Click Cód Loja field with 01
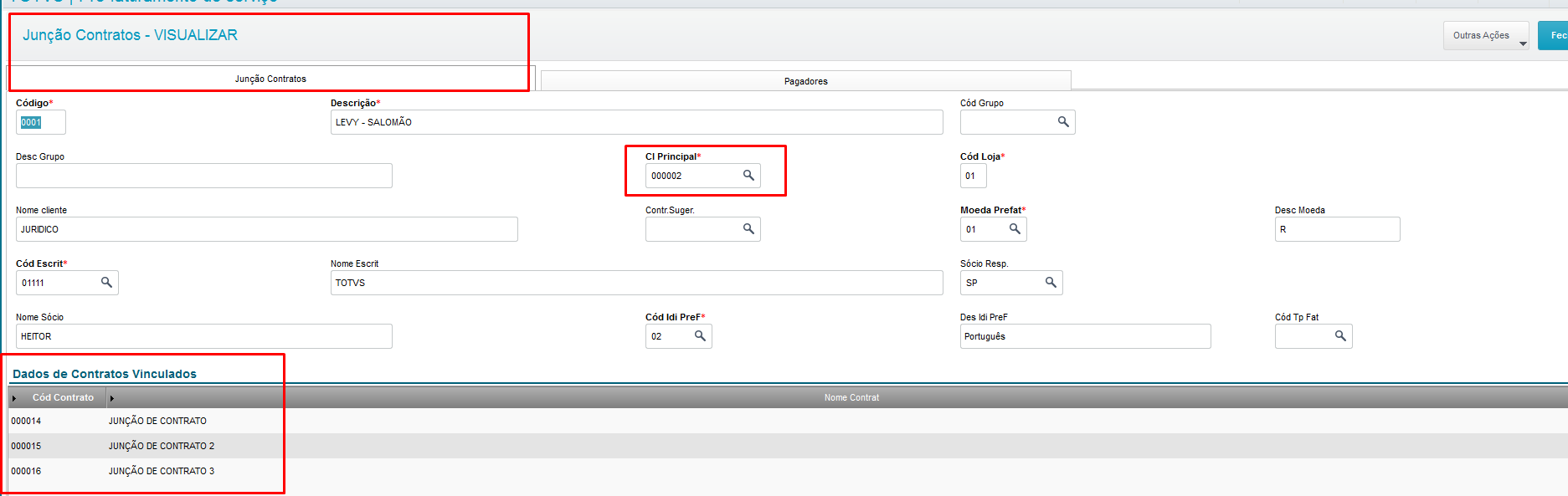This screenshot has width=1568, height=496. [973, 176]
